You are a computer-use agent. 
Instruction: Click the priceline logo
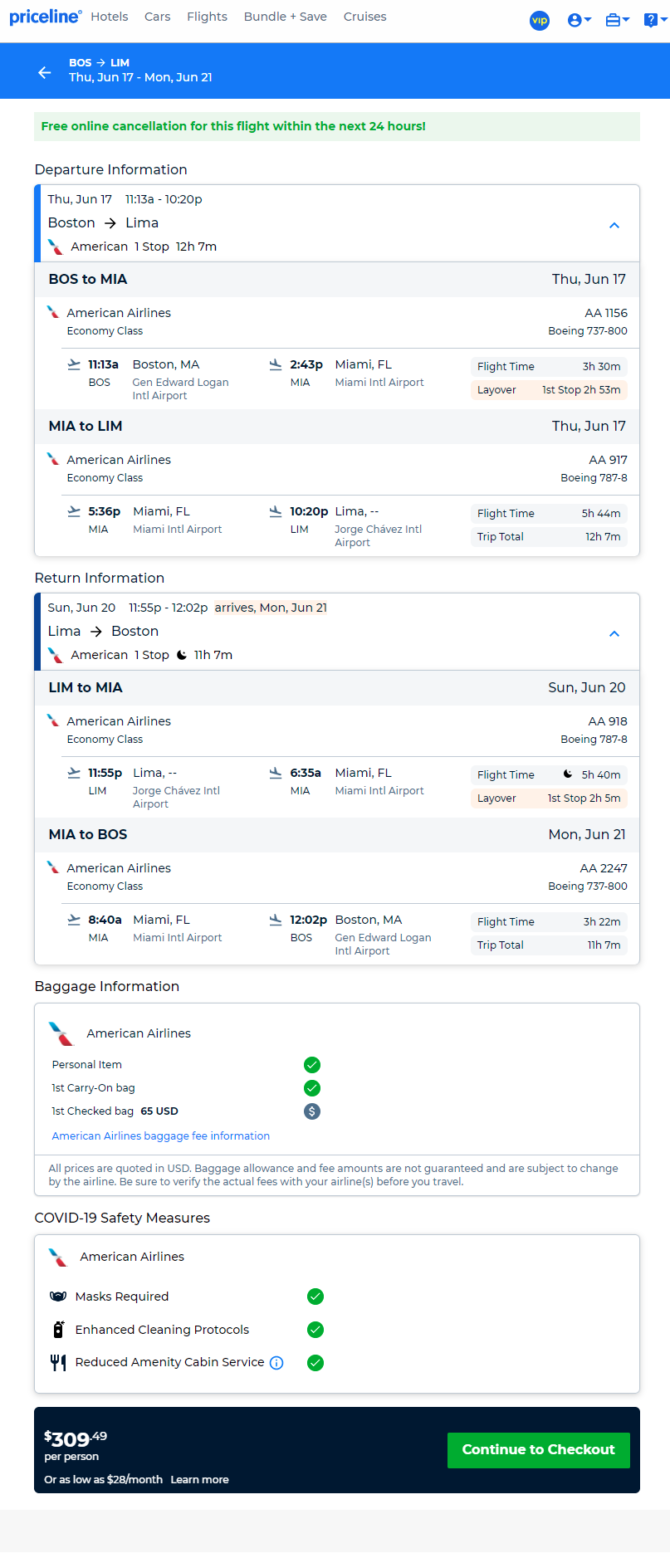[x=45, y=17]
